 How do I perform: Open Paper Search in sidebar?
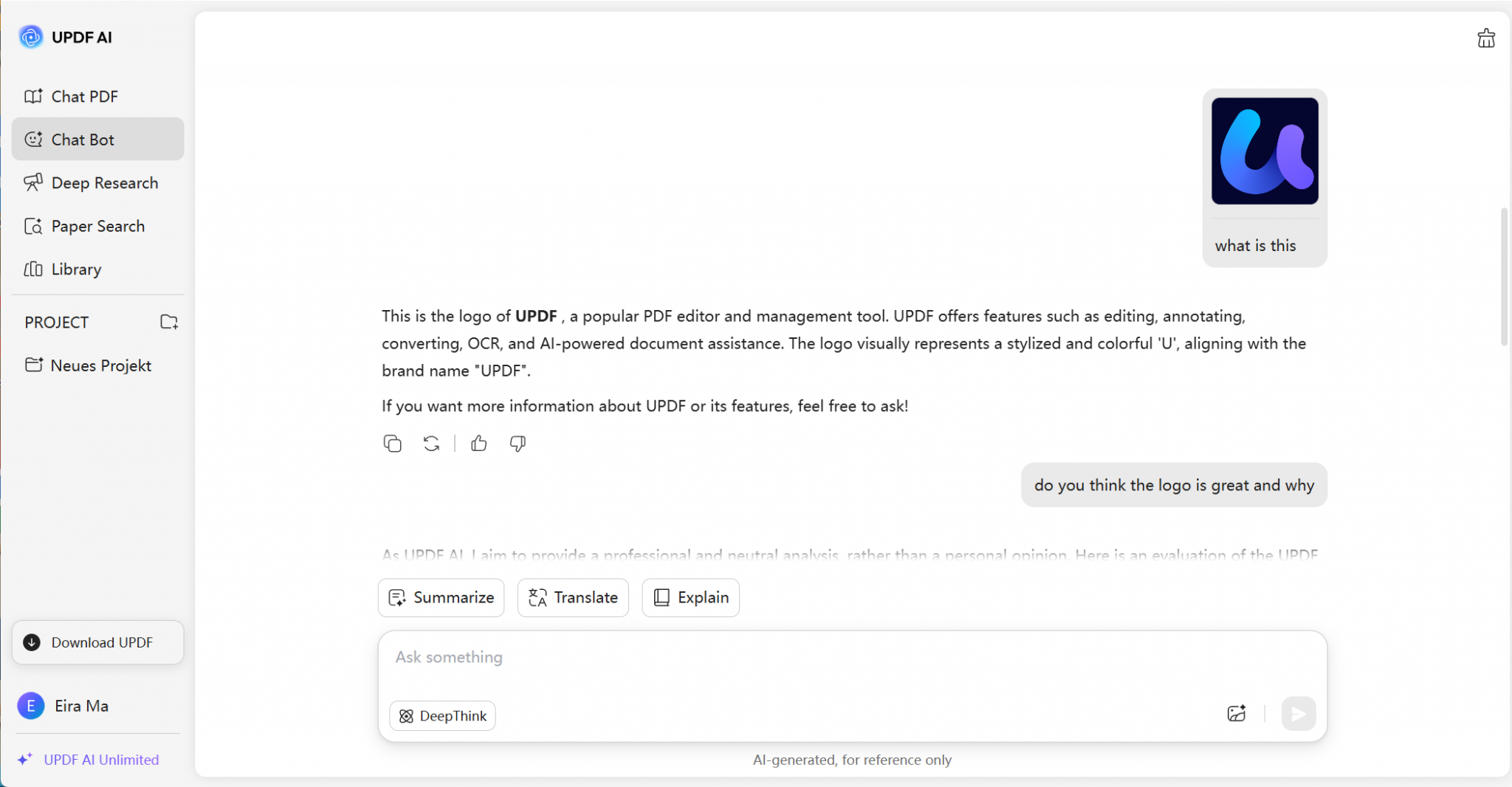click(97, 226)
